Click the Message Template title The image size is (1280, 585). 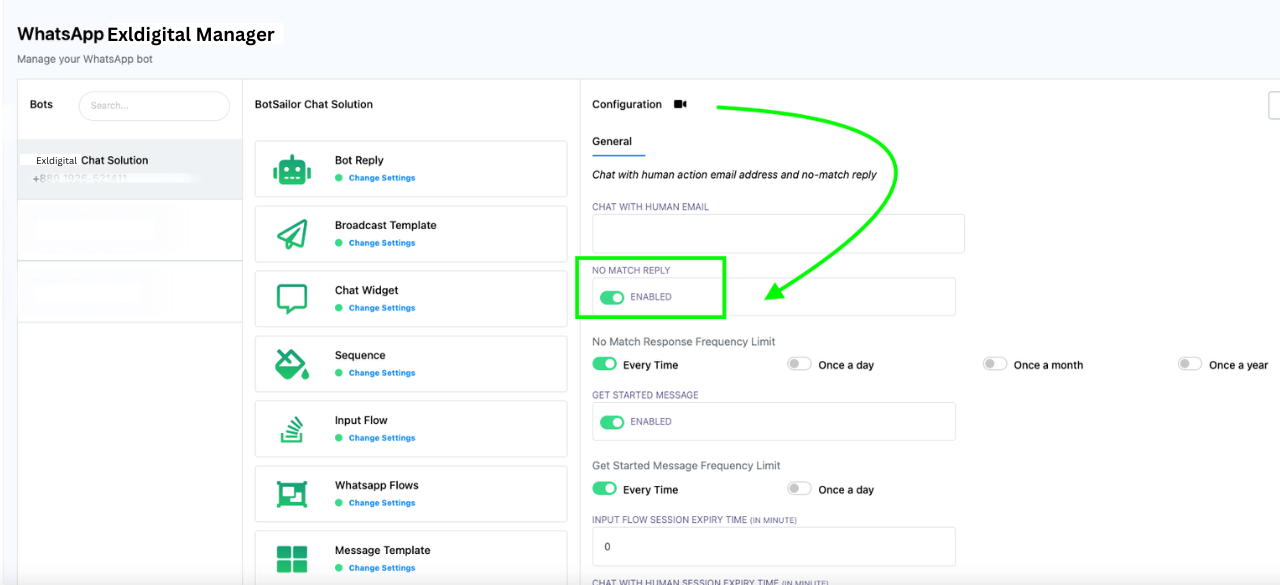(383, 550)
